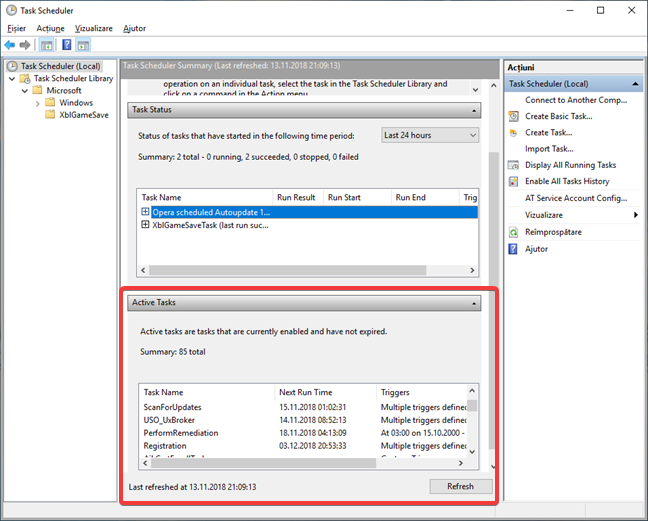The height and width of the screenshot is (521, 648).
Task: Open the Help toolbar icon
Action: 67,45
